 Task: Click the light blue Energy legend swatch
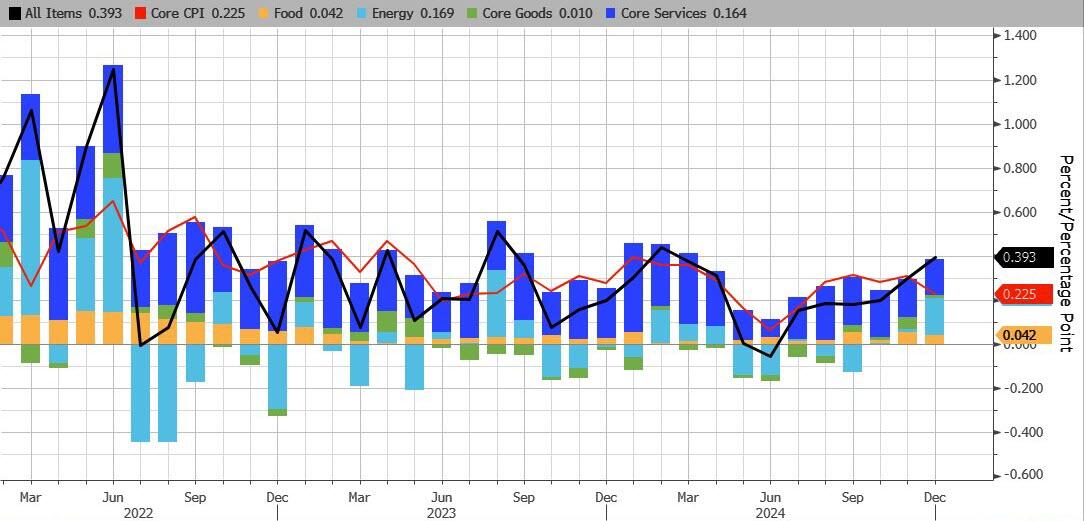click(x=366, y=14)
